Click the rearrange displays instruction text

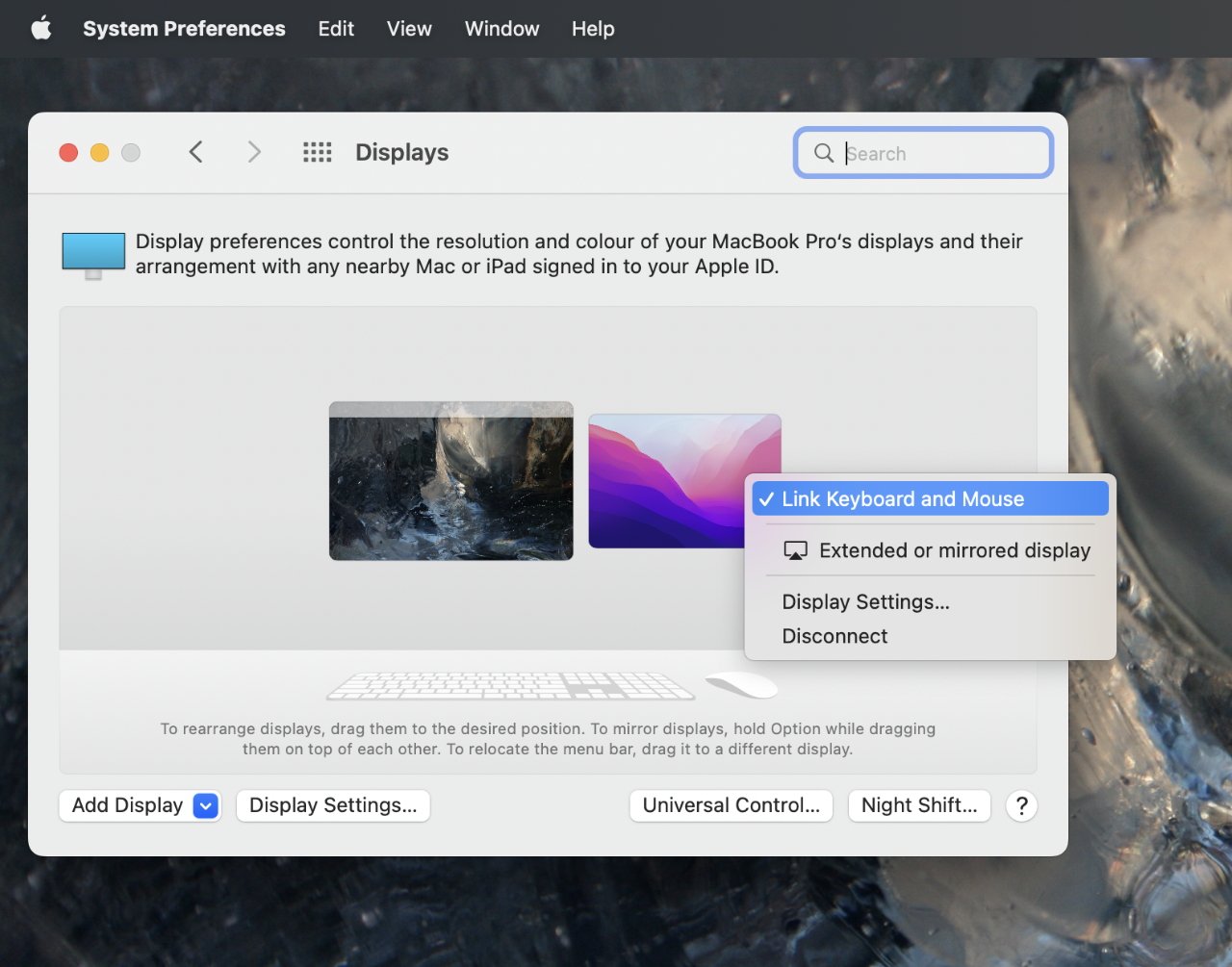pyautogui.click(x=548, y=739)
